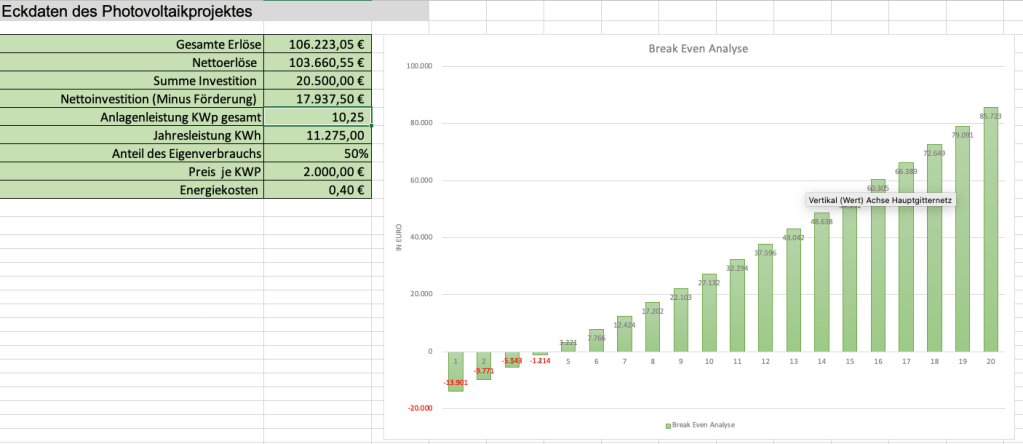This screenshot has height=444, width=1023.
Task: Click the 'Eckdaten des Photovoltaikprojektes' heading cell
Action: point(131,11)
